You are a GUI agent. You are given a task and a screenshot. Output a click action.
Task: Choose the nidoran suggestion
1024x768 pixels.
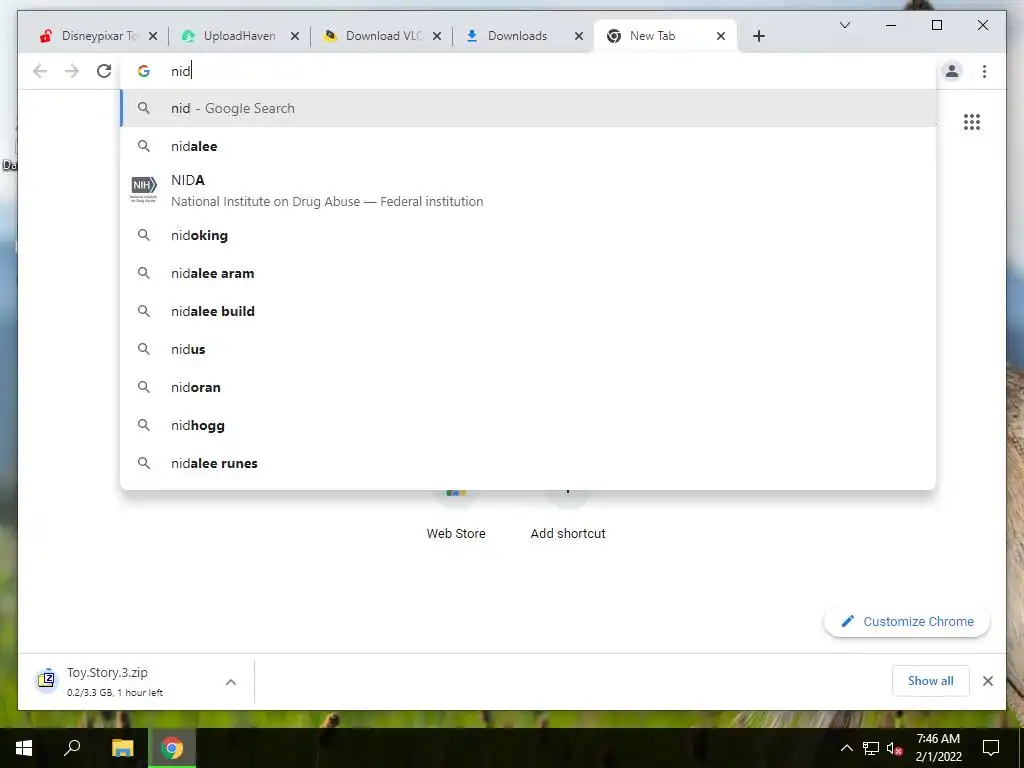pyautogui.click(x=528, y=387)
